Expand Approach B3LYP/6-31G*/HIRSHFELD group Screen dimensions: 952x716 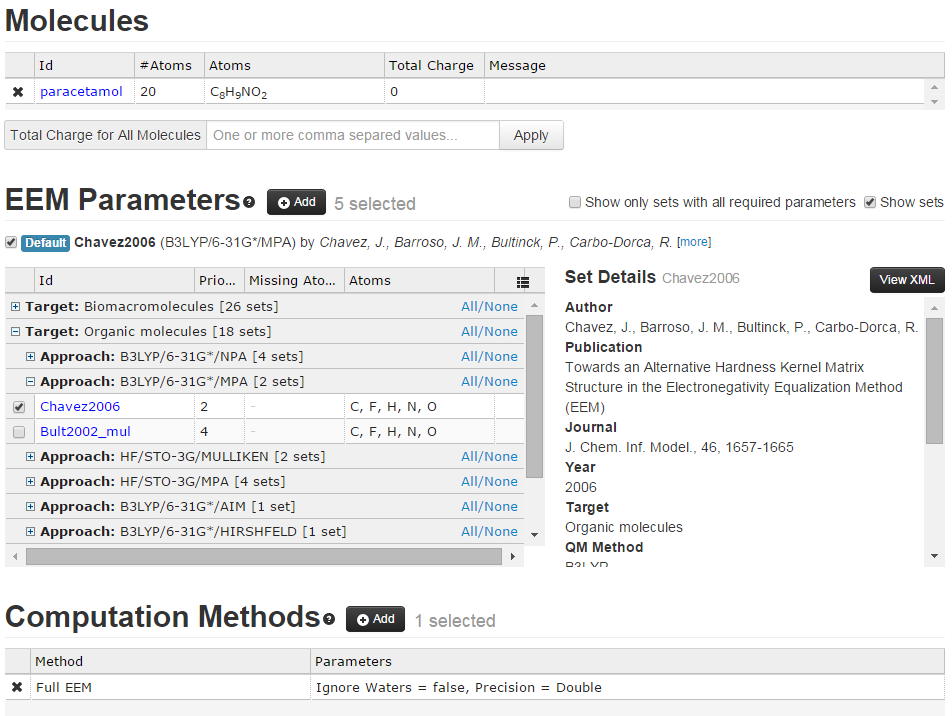coord(30,531)
